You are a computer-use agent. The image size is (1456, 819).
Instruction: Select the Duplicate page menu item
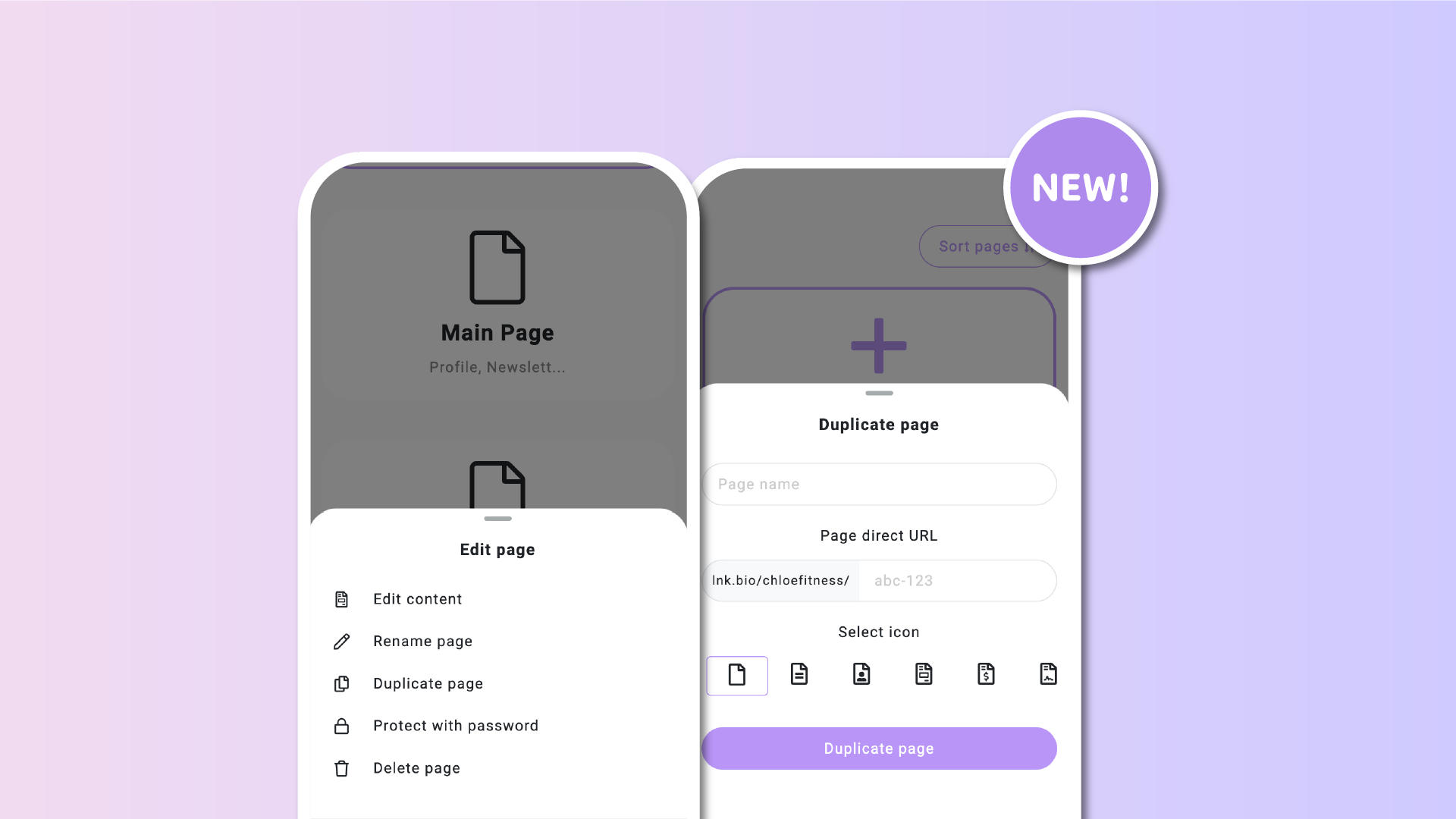428,683
